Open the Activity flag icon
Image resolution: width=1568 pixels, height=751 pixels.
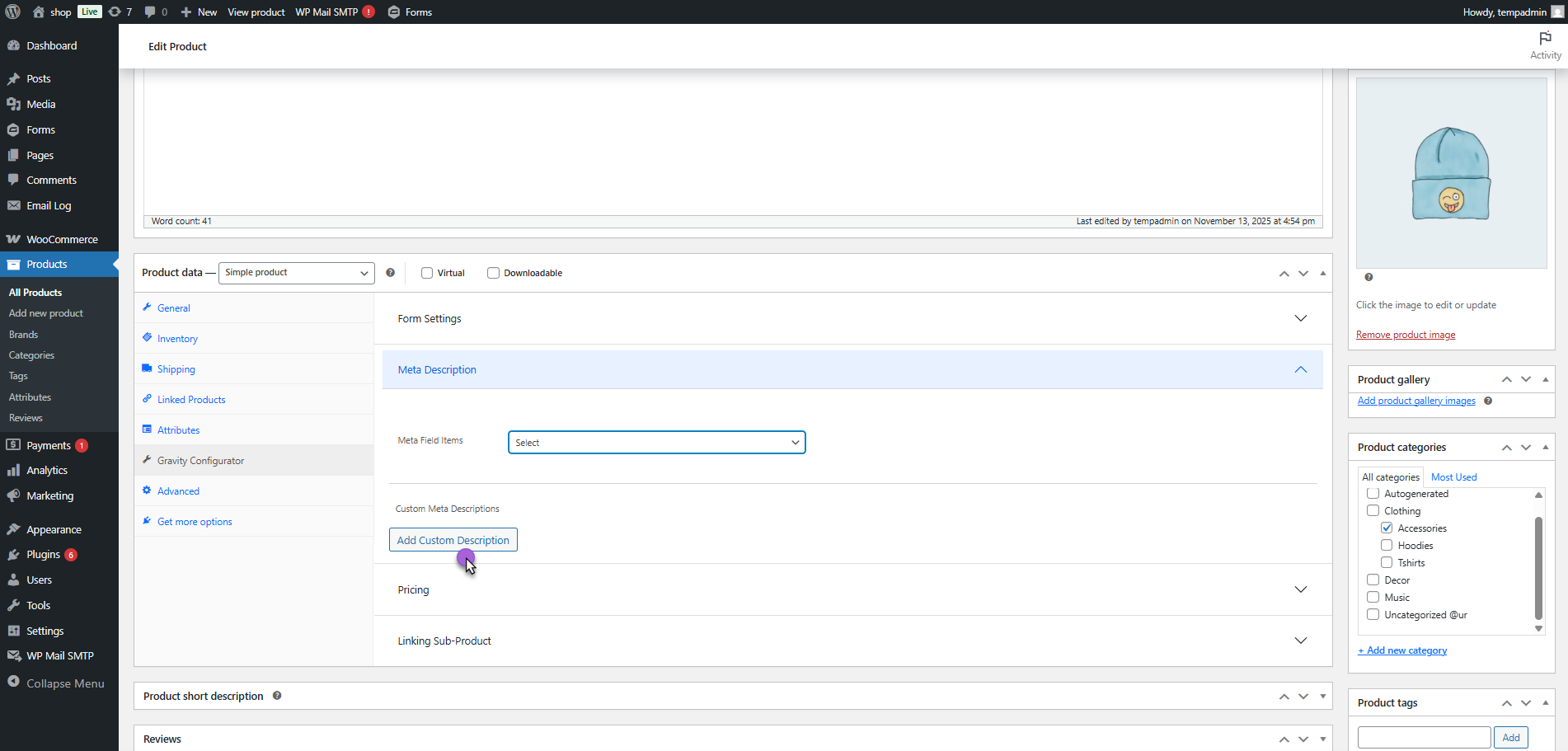[1545, 39]
